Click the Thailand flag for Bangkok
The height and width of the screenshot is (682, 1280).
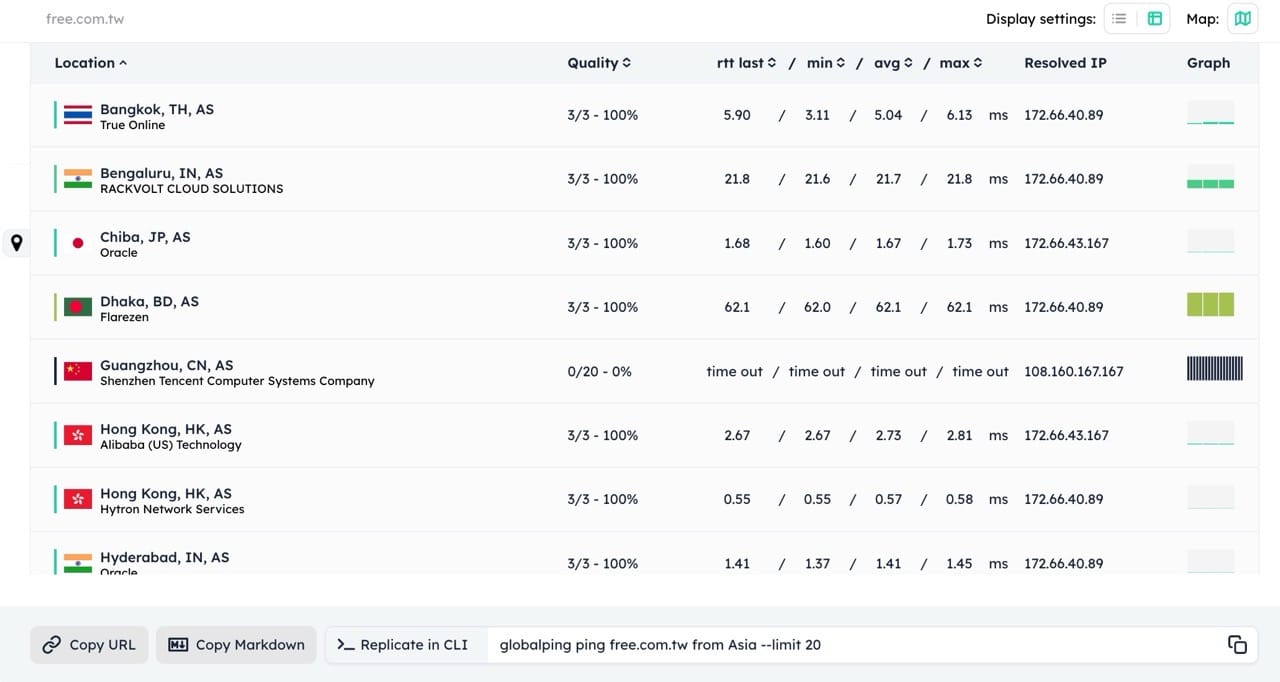pos(78,116)
